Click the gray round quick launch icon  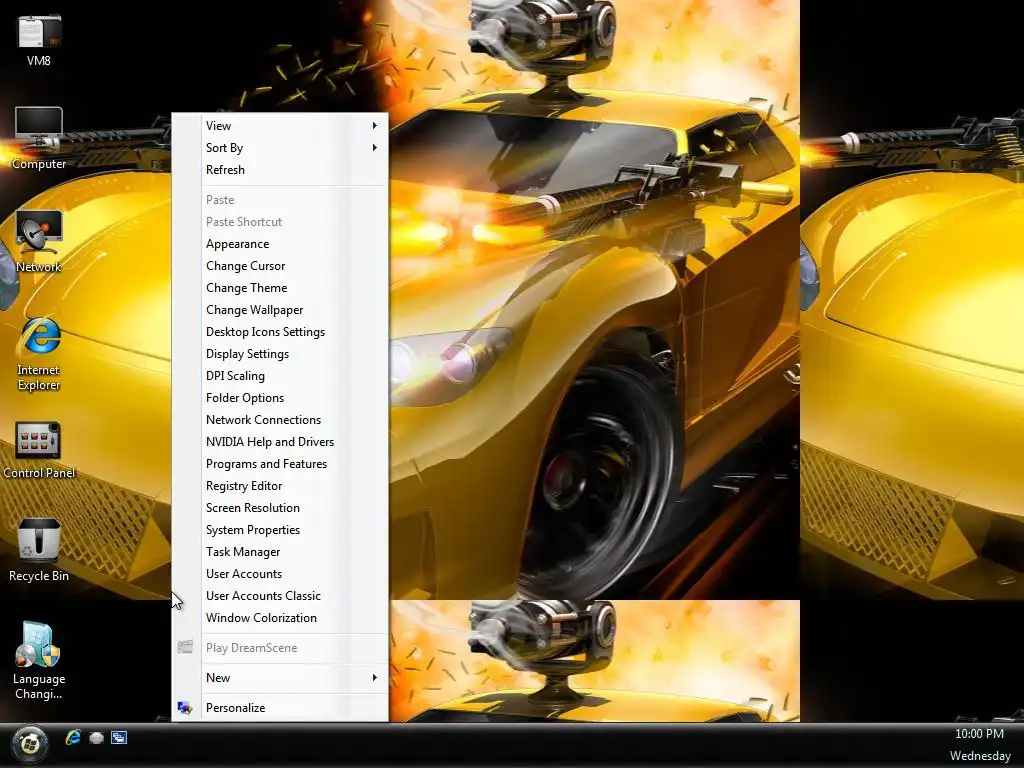96,738
